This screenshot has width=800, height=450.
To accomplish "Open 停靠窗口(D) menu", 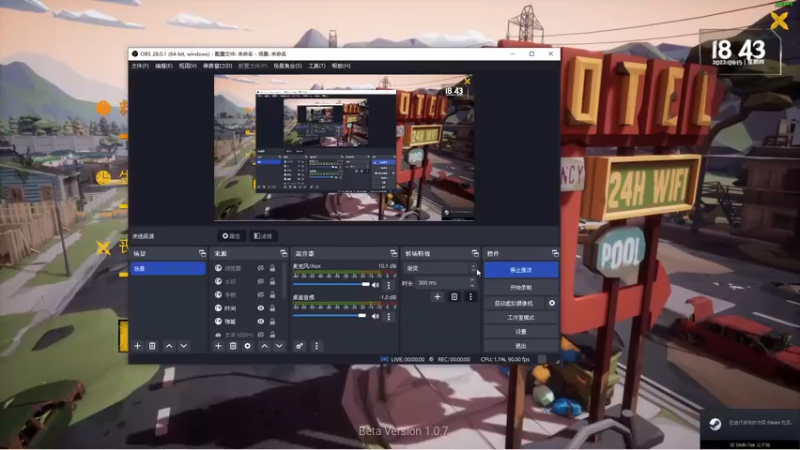I will pyautogui.click(x=217, y=66).
